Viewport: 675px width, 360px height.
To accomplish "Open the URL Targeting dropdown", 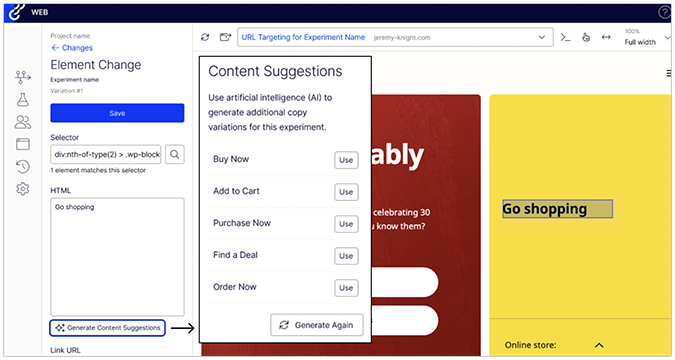I will pos(395,37).
